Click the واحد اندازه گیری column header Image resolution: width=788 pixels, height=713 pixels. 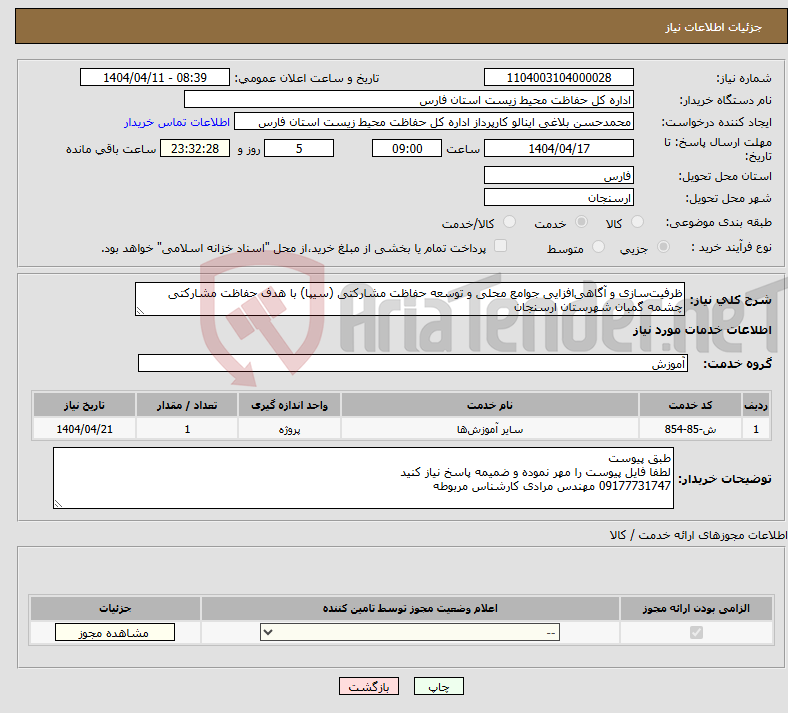289,405
